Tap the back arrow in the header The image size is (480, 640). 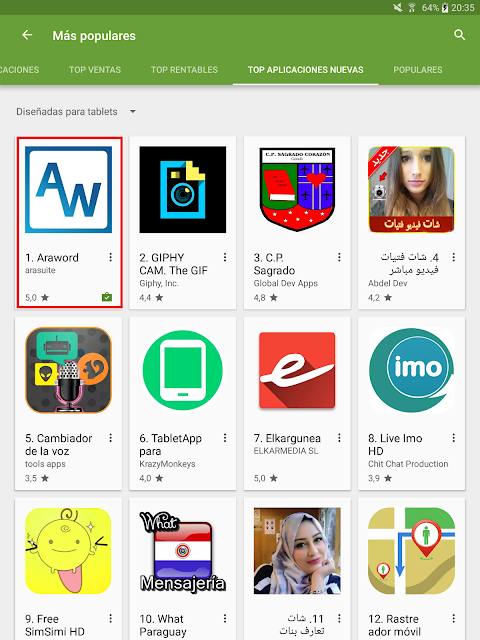click(x=27, y=35)
